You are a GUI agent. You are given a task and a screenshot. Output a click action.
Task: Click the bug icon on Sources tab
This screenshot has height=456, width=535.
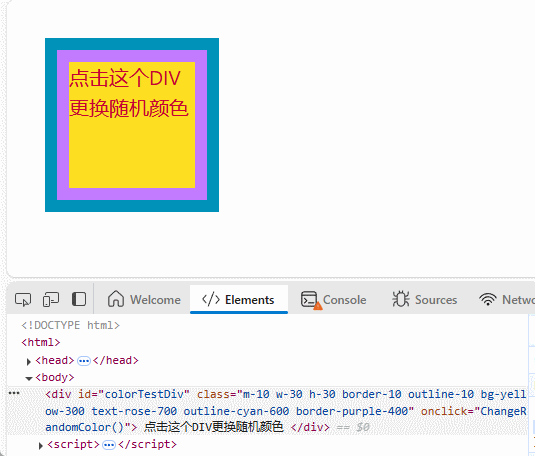401,299
